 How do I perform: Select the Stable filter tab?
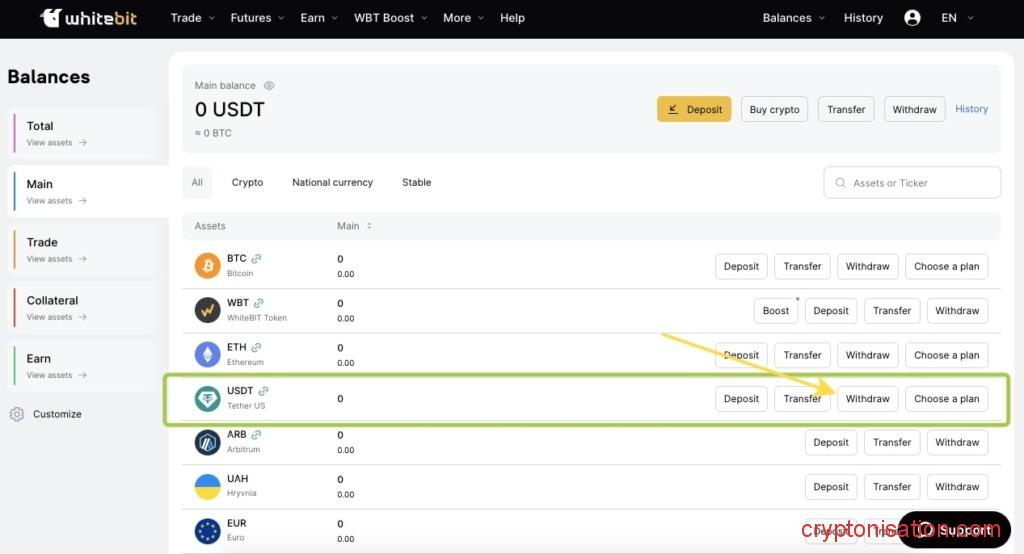point(417,182)
